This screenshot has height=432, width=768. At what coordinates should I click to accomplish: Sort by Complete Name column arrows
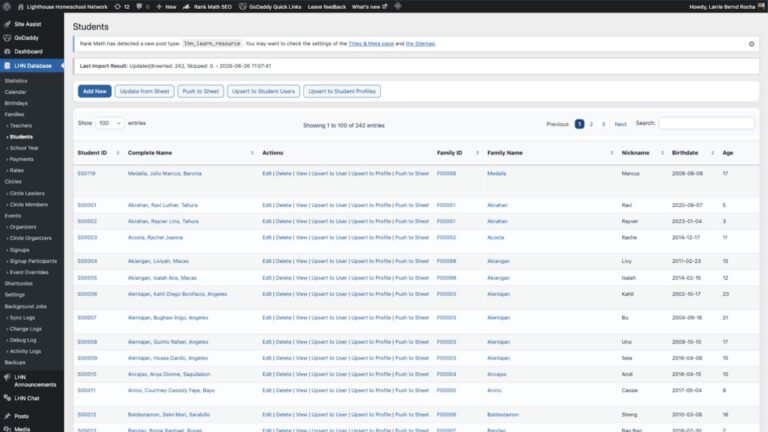(252, 153)
